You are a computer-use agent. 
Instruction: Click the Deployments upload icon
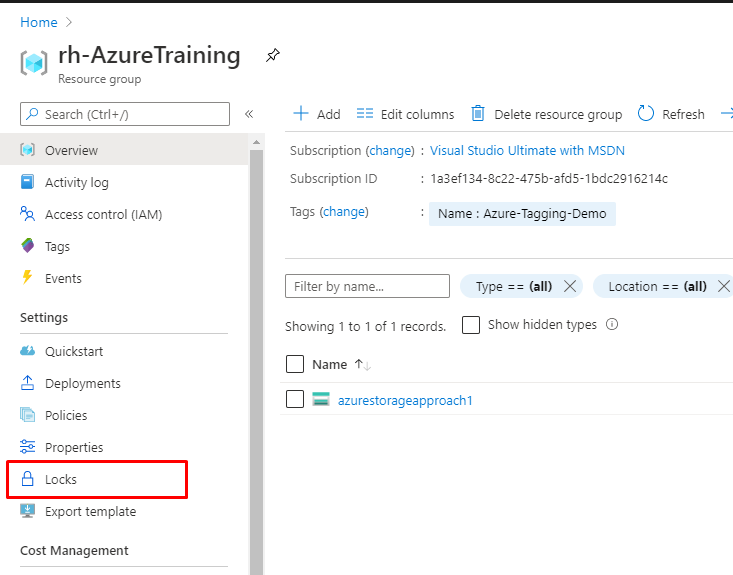28,383
